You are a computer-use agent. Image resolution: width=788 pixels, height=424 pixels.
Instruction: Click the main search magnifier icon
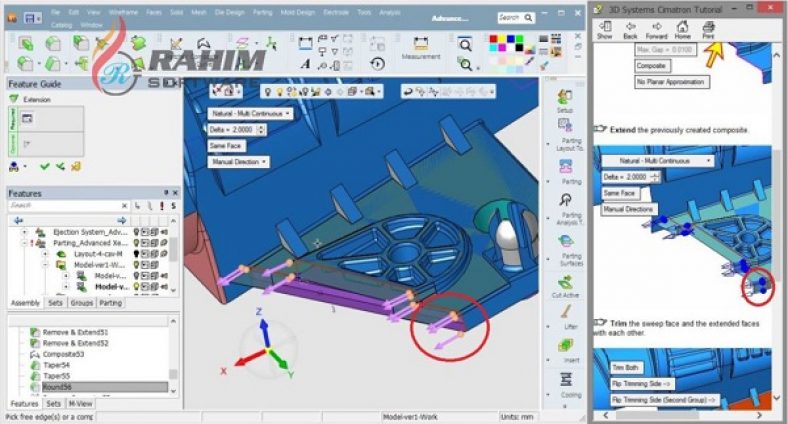(529, 18)
